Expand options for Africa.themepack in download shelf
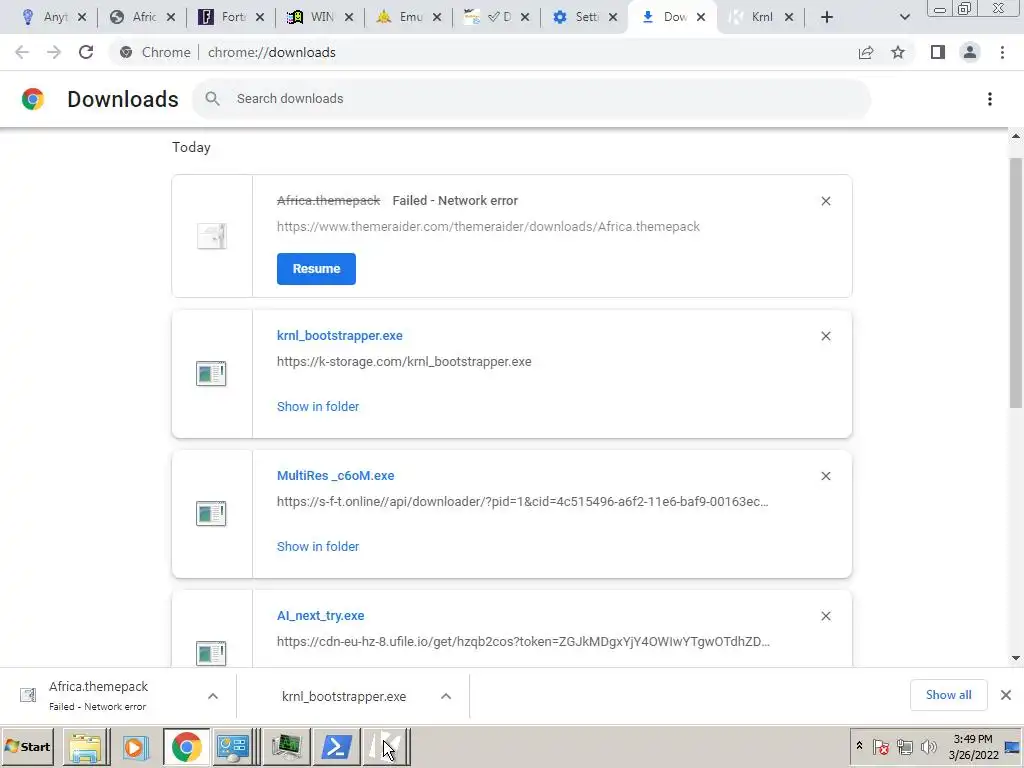Viewport: 1024px width, 768px height. 213,696
